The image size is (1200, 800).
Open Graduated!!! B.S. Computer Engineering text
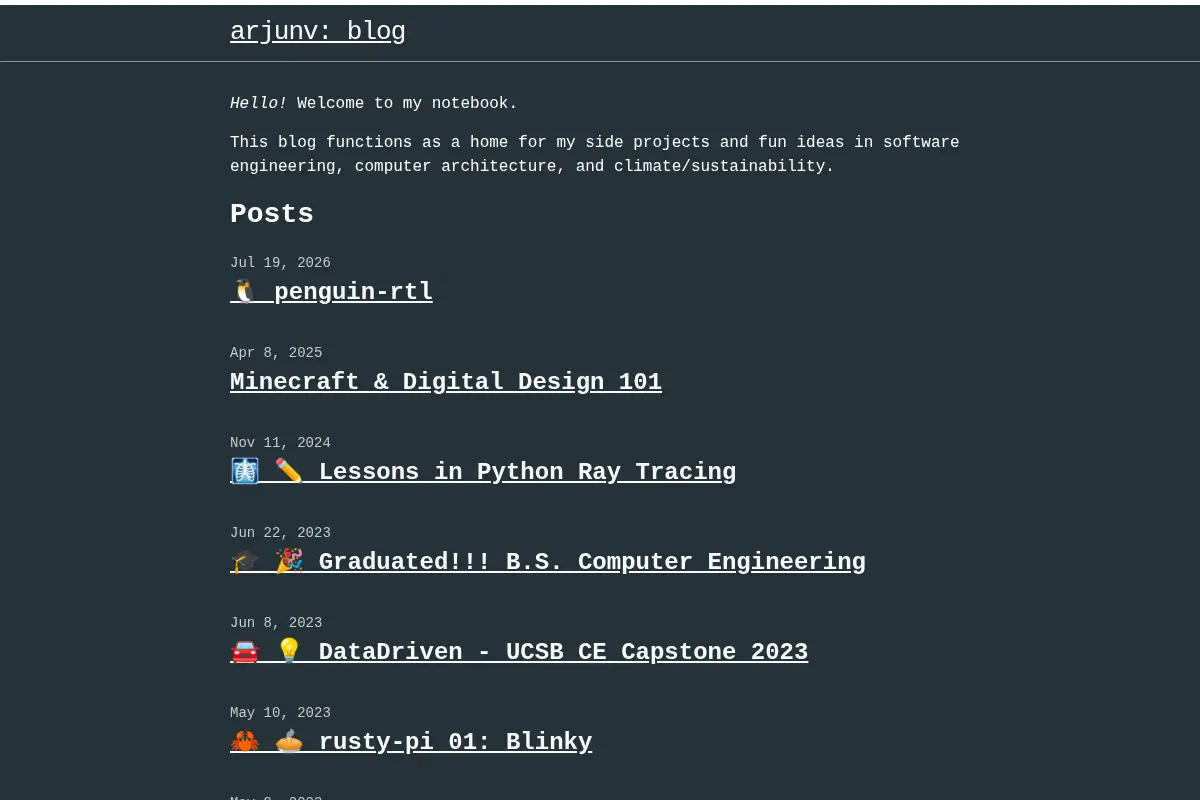point(592,562)
